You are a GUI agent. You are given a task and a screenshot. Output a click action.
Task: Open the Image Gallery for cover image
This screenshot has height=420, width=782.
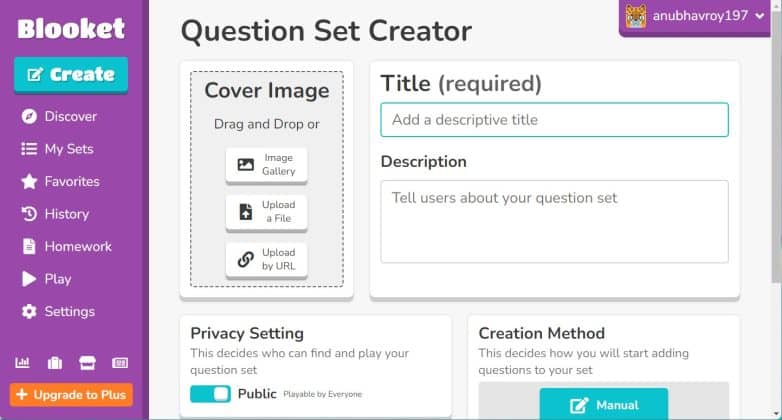point(266,165)
